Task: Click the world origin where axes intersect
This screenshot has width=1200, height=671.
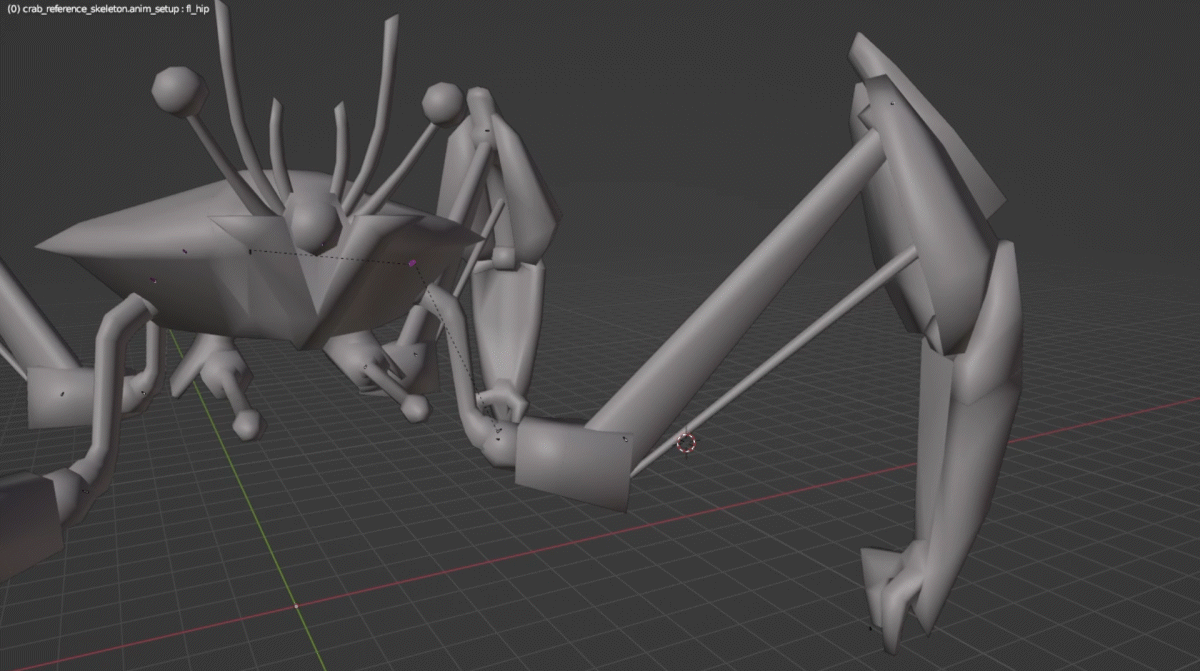Action: click(x=297, y=606)
